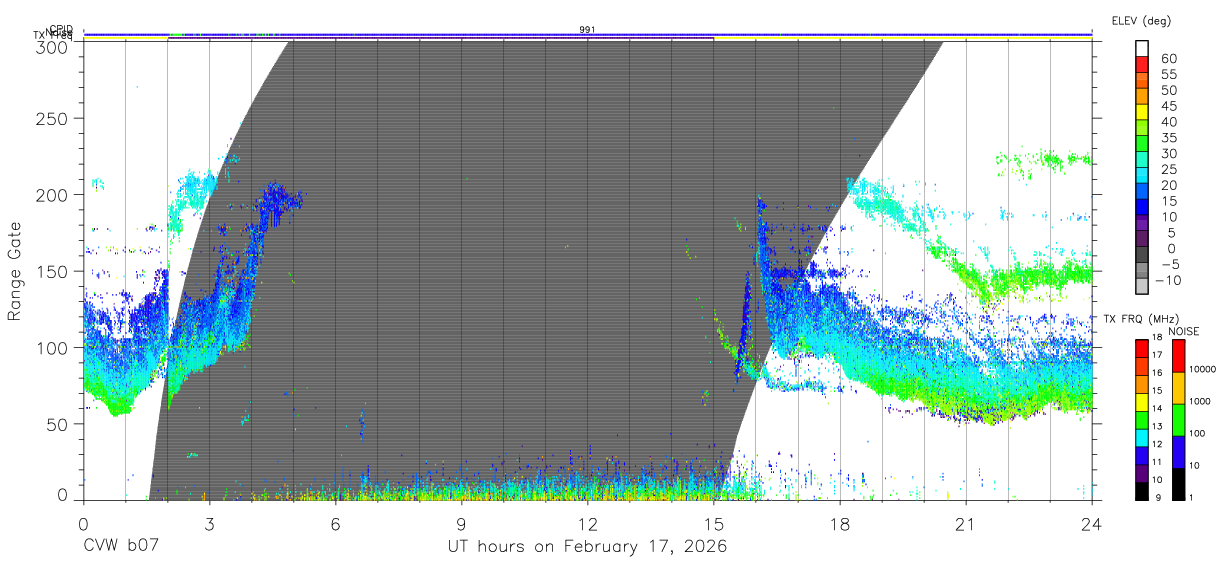Click the '3' tick on the UT hours axis
Screen dimensions: 1228x567
(x=209, y=524)
